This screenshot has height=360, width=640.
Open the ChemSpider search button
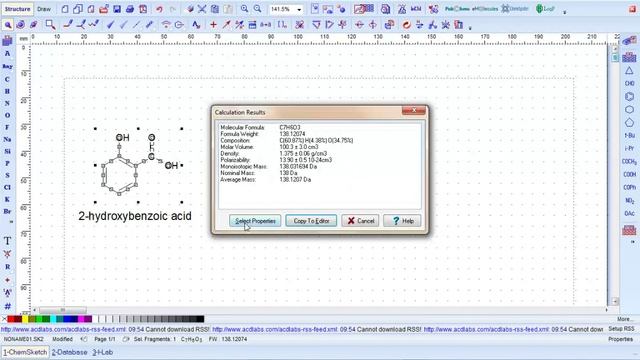[x=515, y=9]
